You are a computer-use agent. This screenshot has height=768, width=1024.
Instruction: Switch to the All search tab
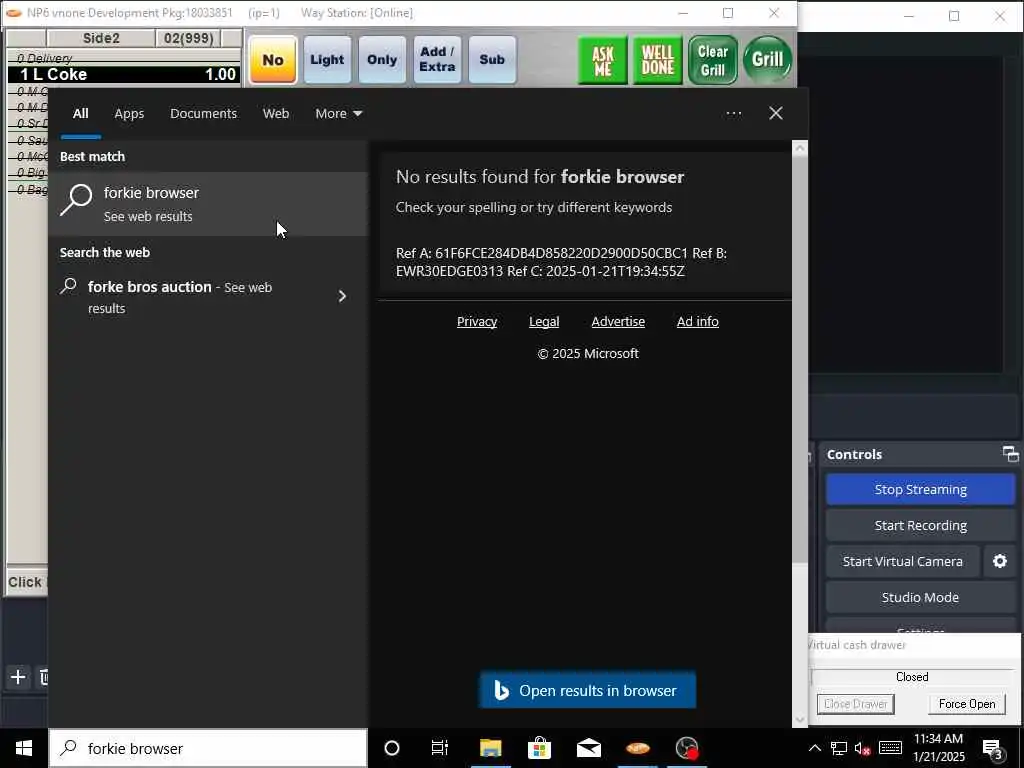pos(80,114)
